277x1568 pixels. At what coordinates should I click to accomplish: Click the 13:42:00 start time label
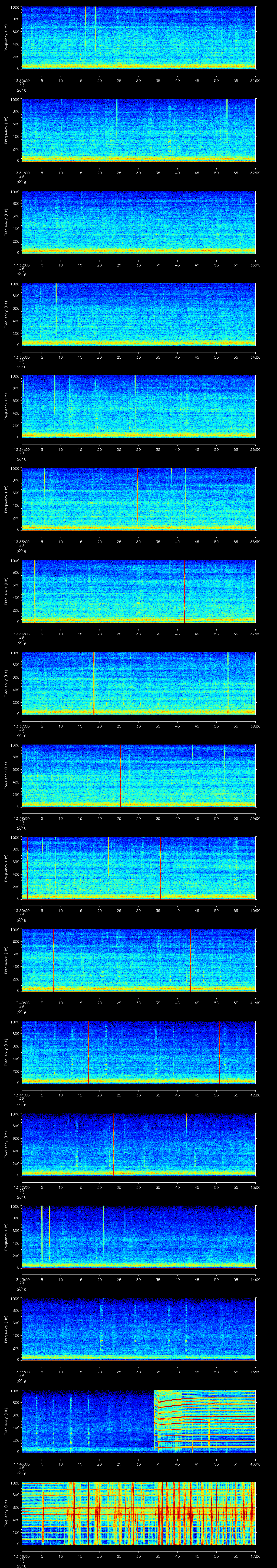coord(22,1187)
